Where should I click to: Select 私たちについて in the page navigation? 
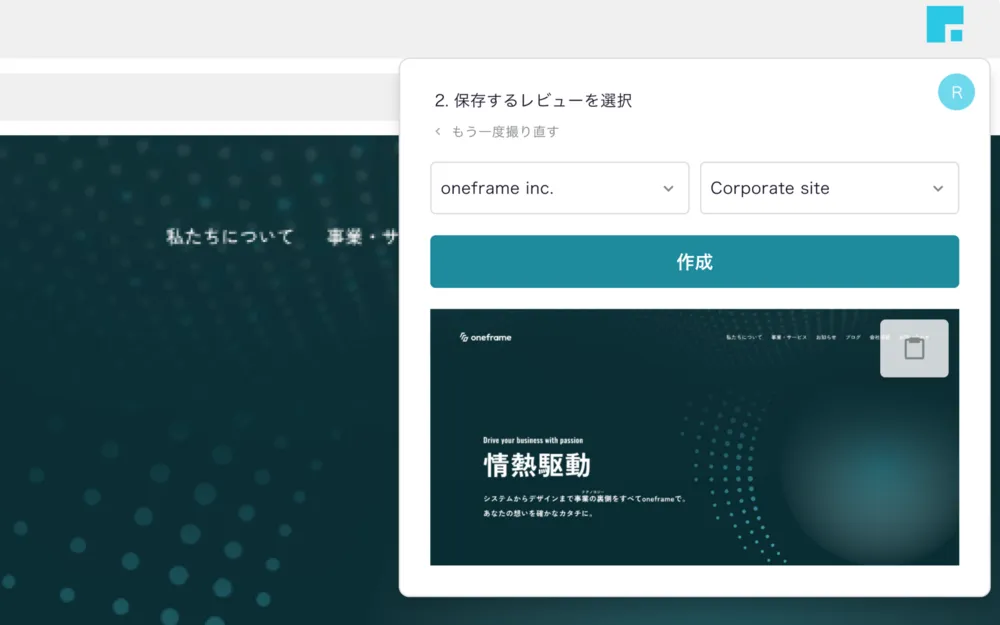point(230,237)
